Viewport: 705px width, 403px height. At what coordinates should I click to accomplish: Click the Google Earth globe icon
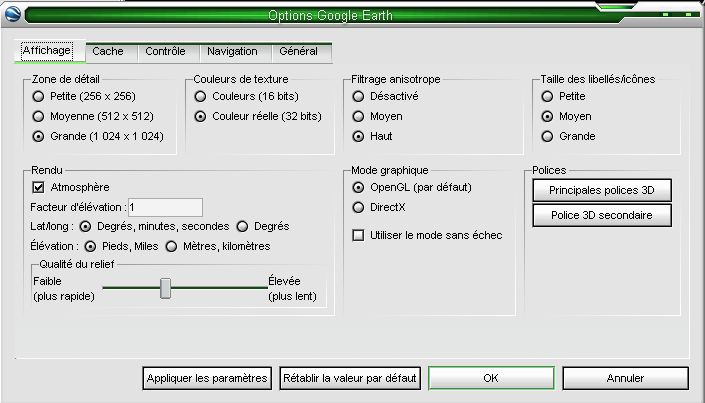(x=12, y=15)
